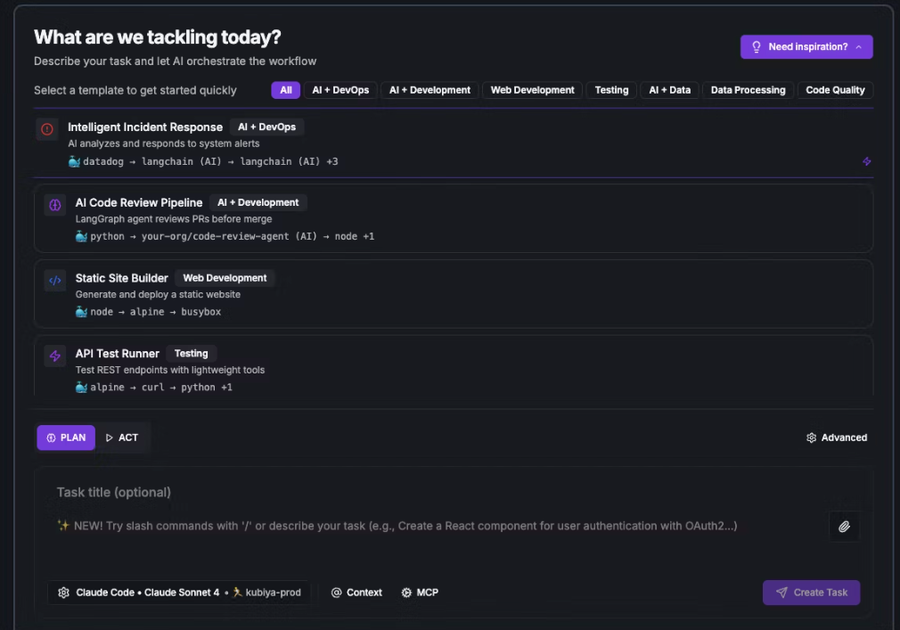Viewport: 900px width, 630px height.
Task: Filter templates by AI + Development
Action: click(429, 90)
